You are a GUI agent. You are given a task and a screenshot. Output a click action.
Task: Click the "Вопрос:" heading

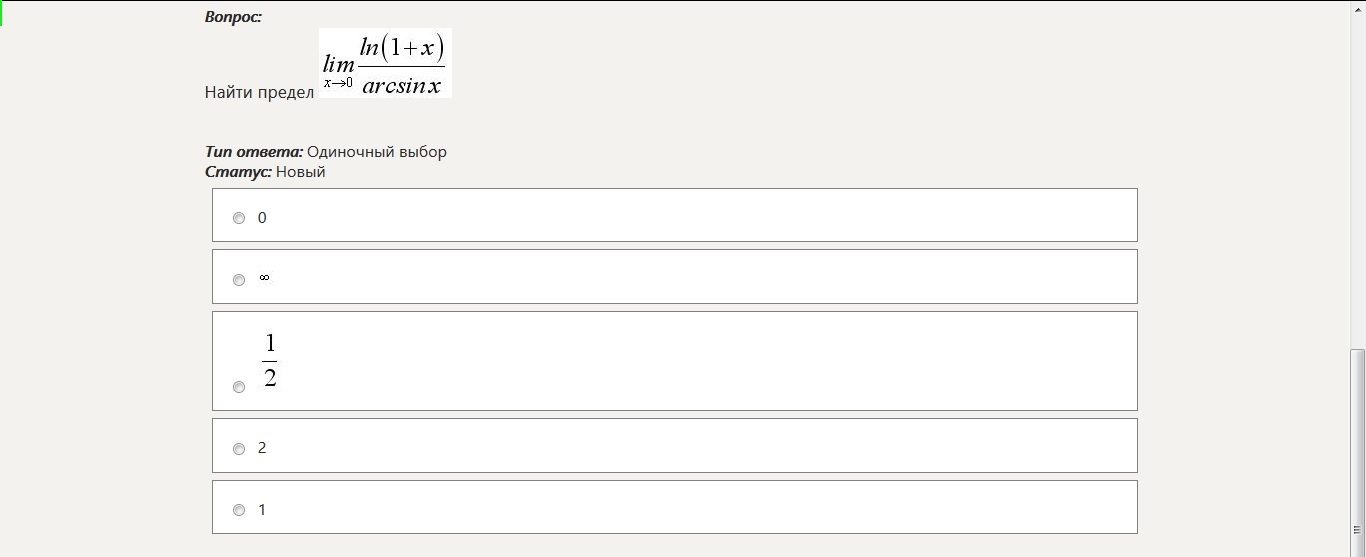[233, 17]
